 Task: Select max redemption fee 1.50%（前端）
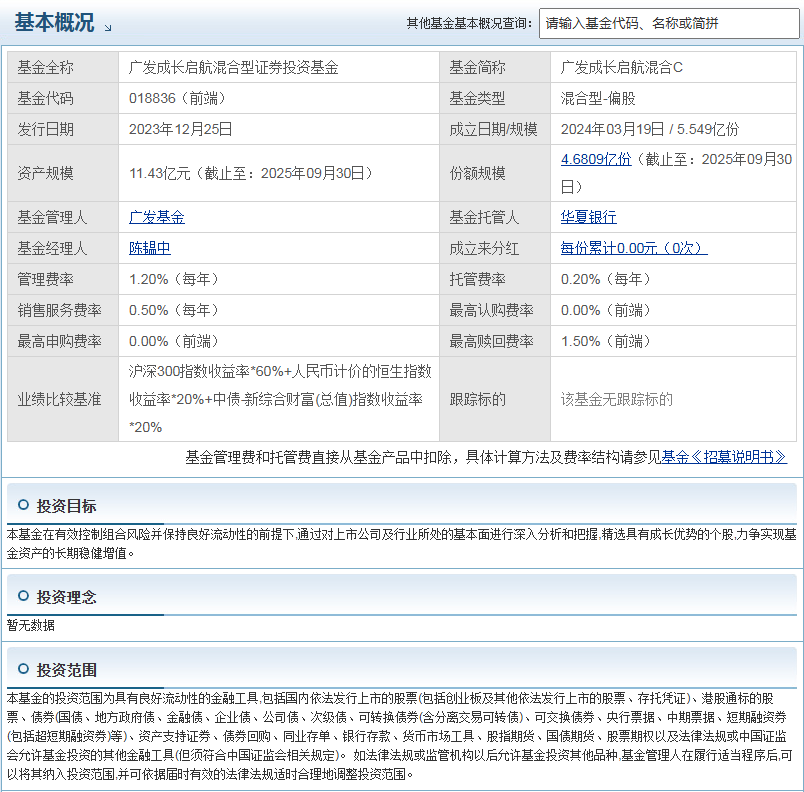[x=606, y=341]
